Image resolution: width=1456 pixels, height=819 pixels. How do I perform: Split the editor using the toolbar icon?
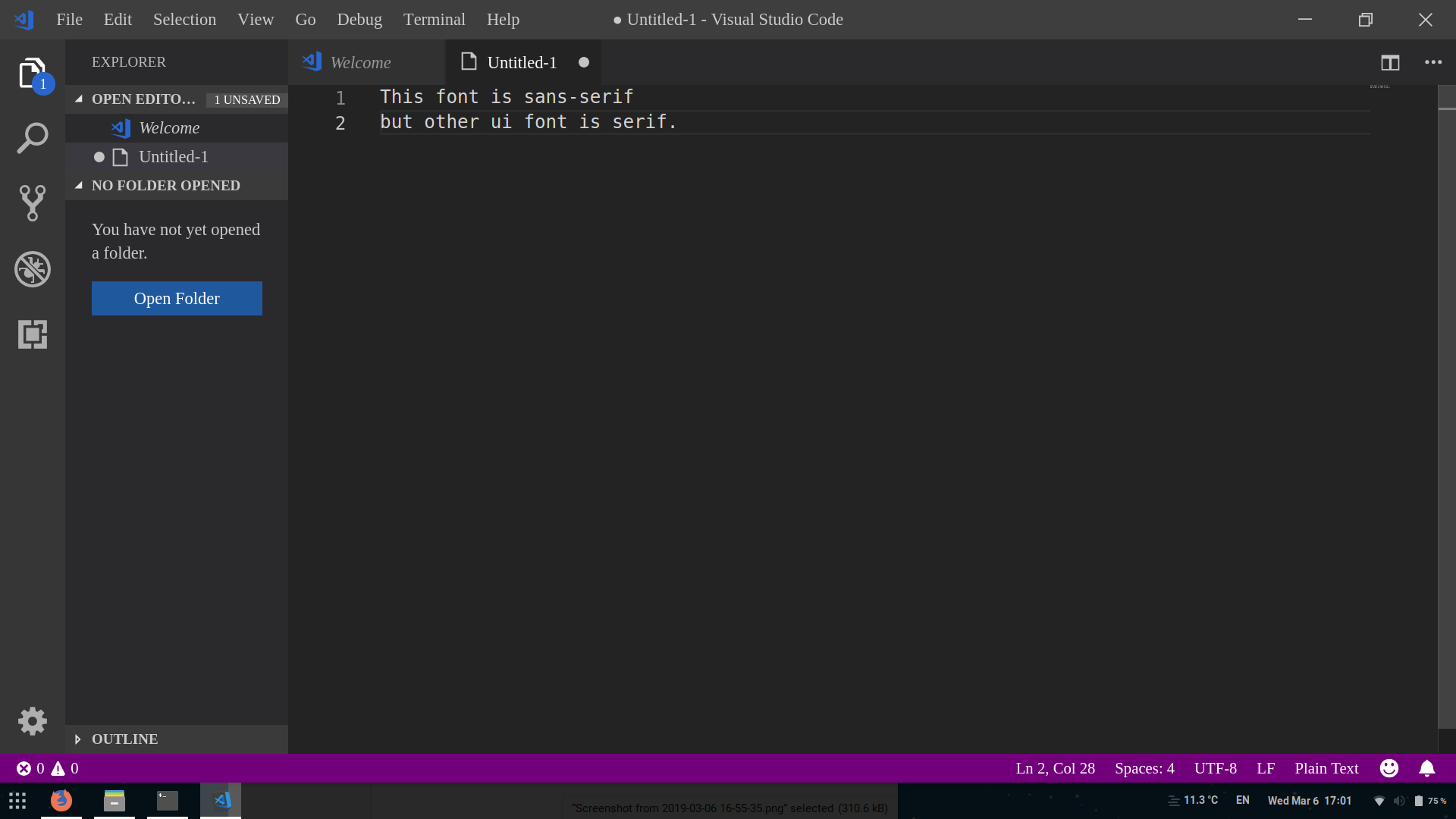pos(1392,62)
